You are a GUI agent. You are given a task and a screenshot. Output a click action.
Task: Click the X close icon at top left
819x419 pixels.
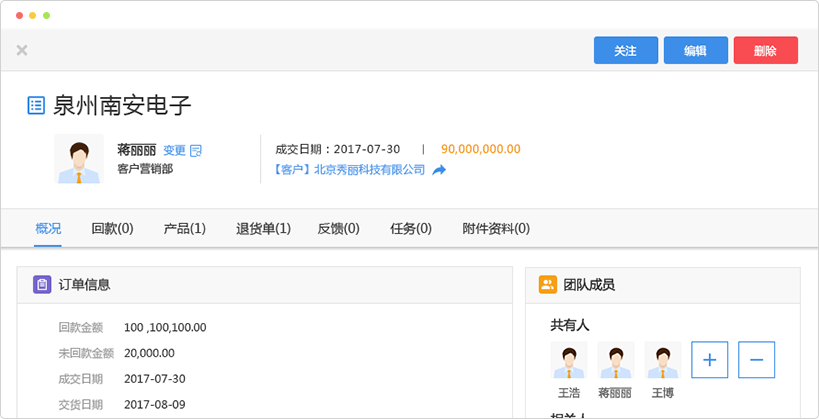coord(22,50)
